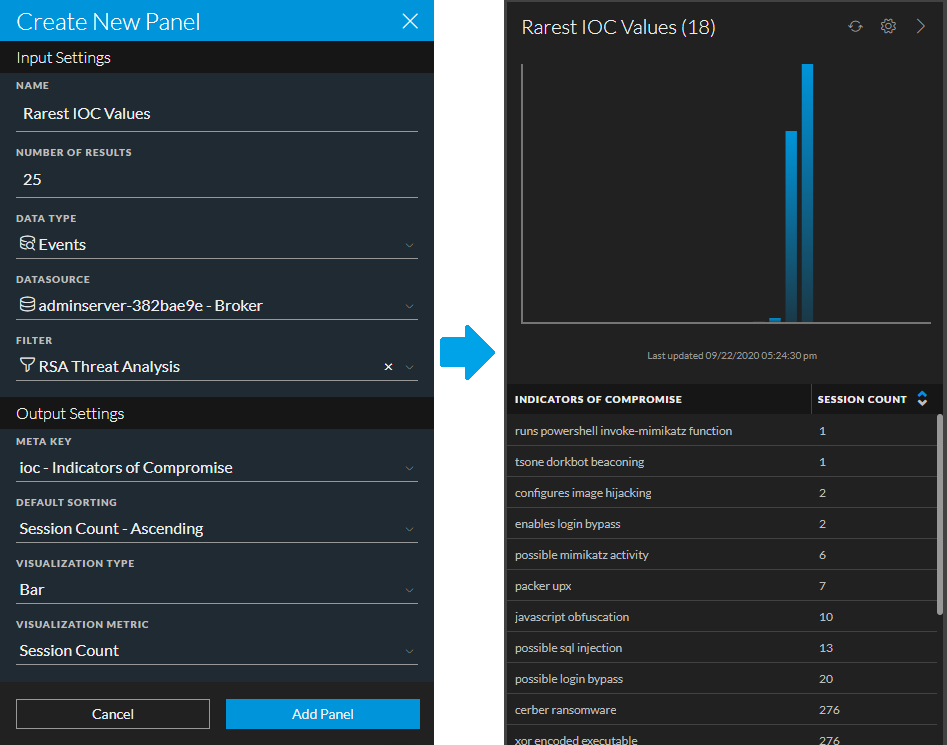Viewport: 947px width, 745px height.
Task: Click the filter funnel icon
Action: (27, 366)
